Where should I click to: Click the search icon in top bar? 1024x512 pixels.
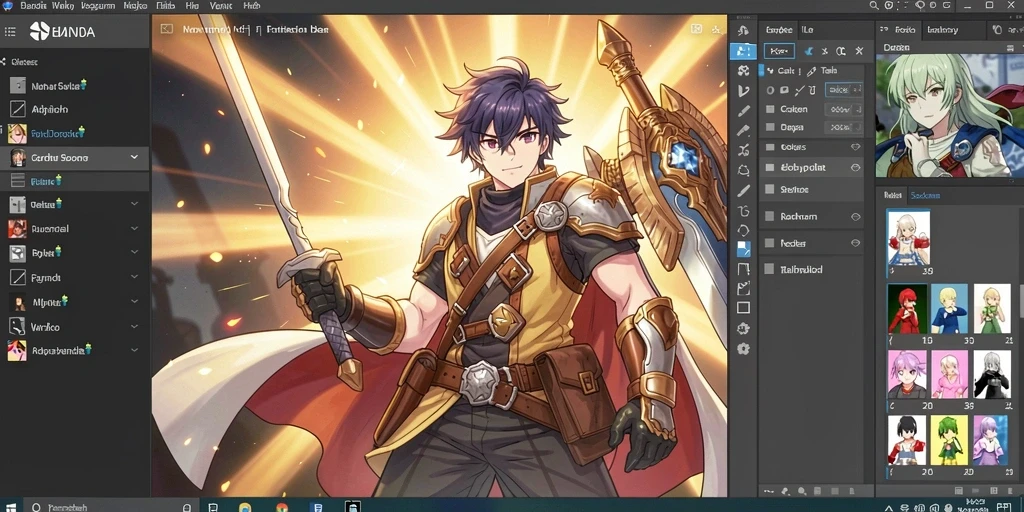pyautogui.click(x=875, y=5)
